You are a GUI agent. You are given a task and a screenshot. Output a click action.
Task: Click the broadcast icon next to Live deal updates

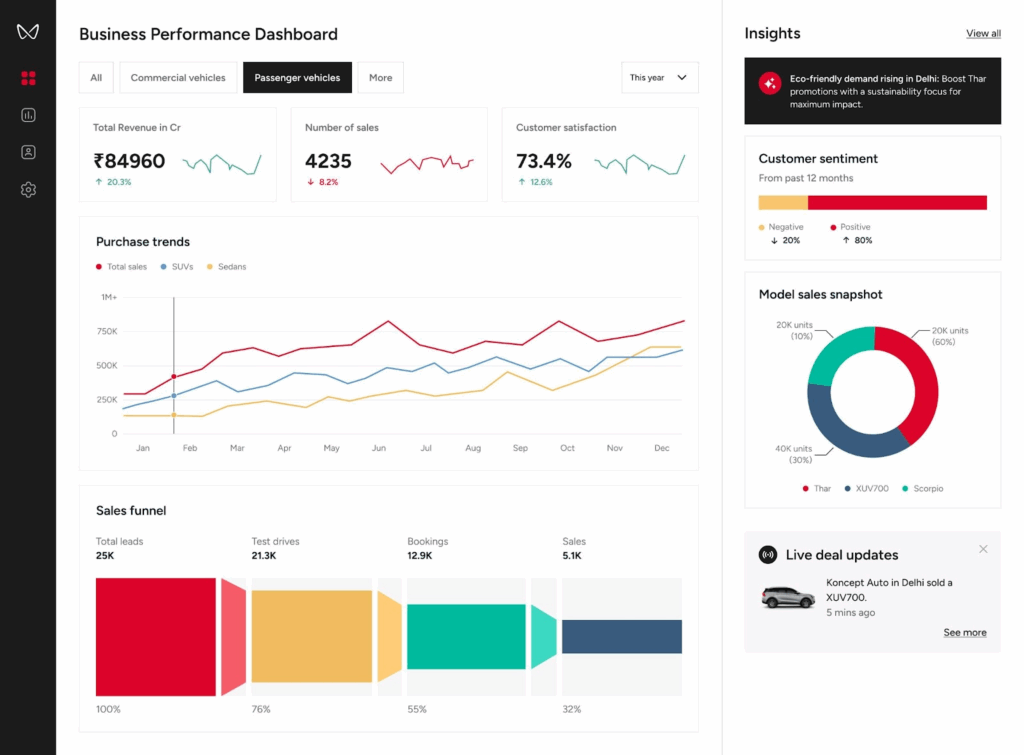(766, 555)
